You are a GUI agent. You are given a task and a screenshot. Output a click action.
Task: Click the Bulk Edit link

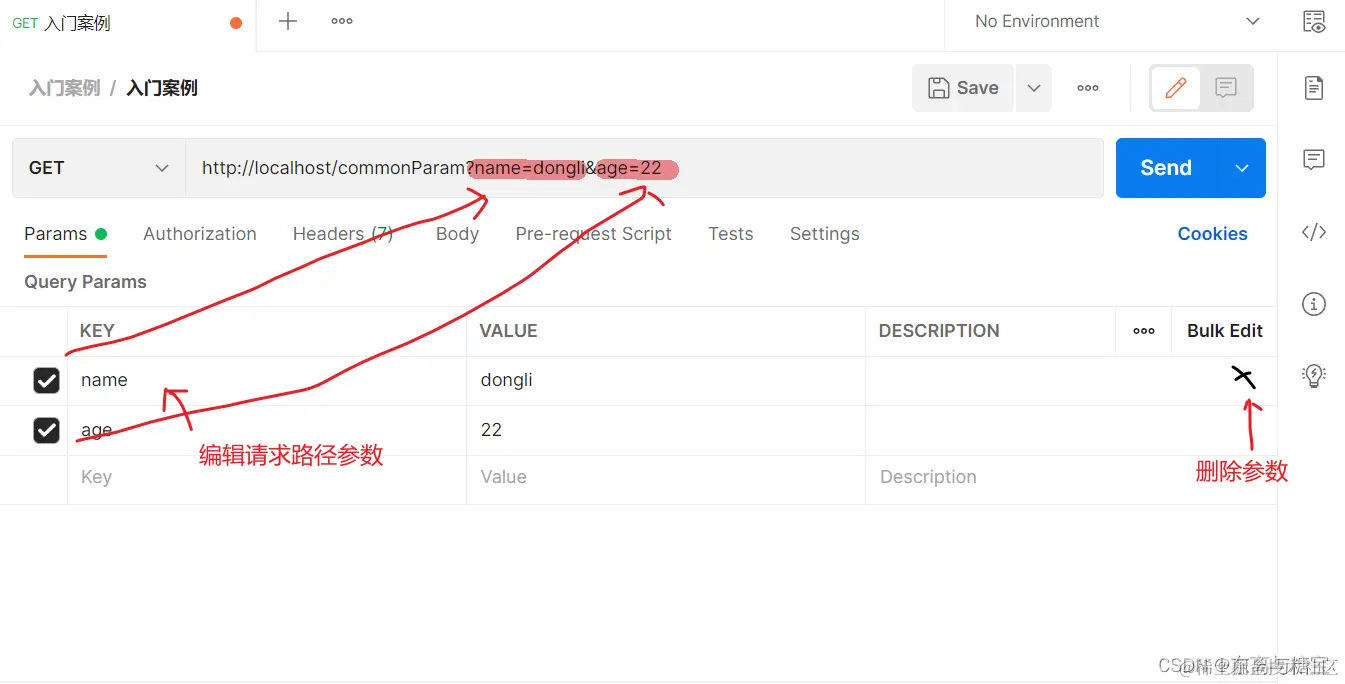click(1225, 331)
